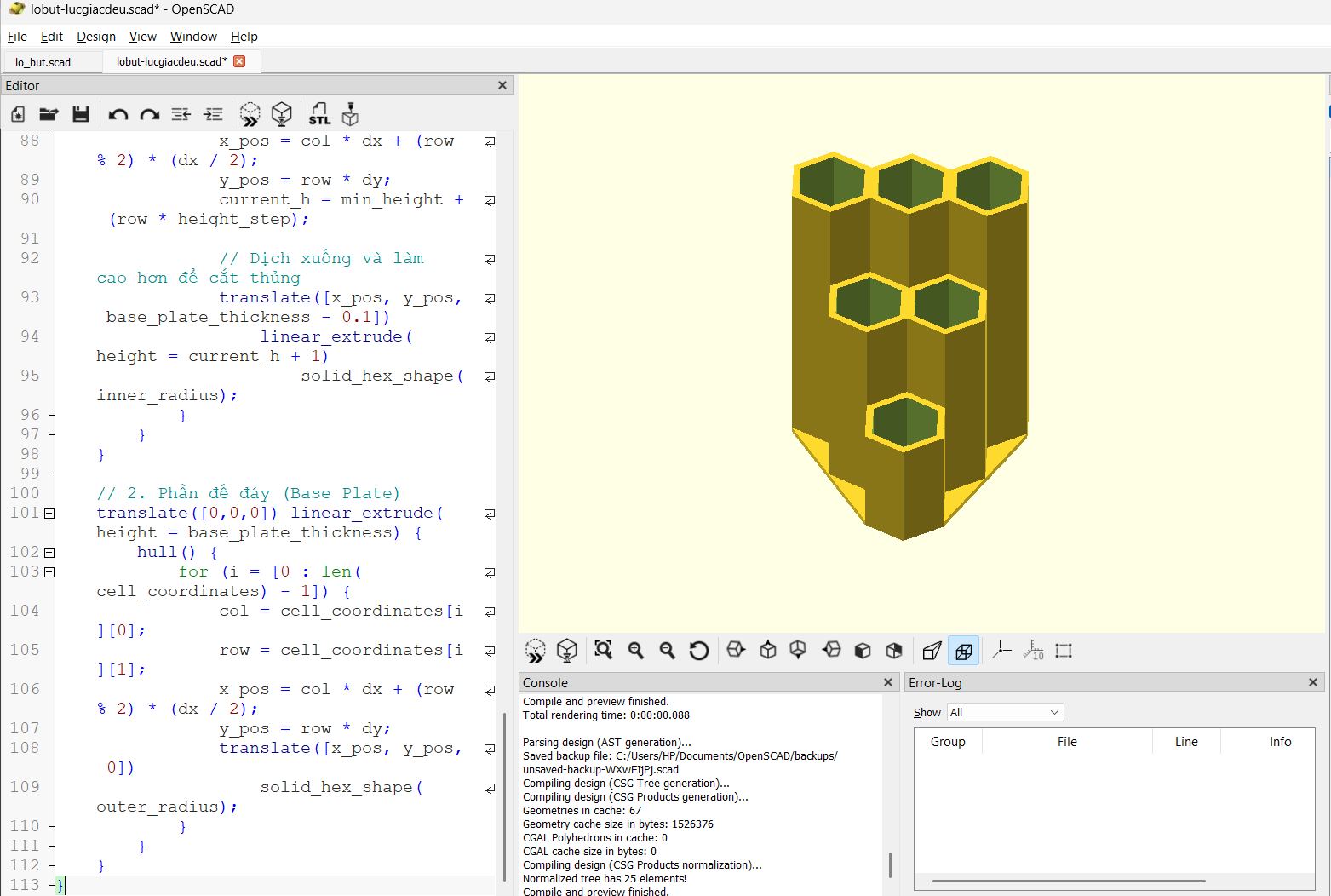Close the Console panel
This screenshot has height=896, width=1331.
pyautogui.click(x=888, y=682)
